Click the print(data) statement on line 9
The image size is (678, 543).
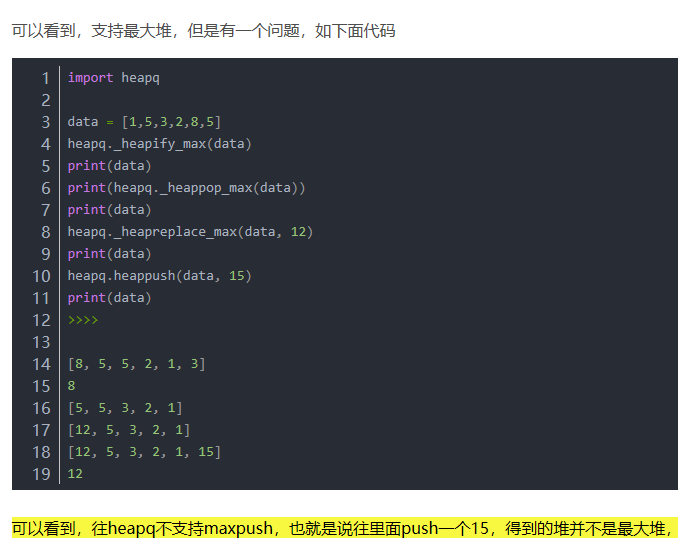click(109, 254)
